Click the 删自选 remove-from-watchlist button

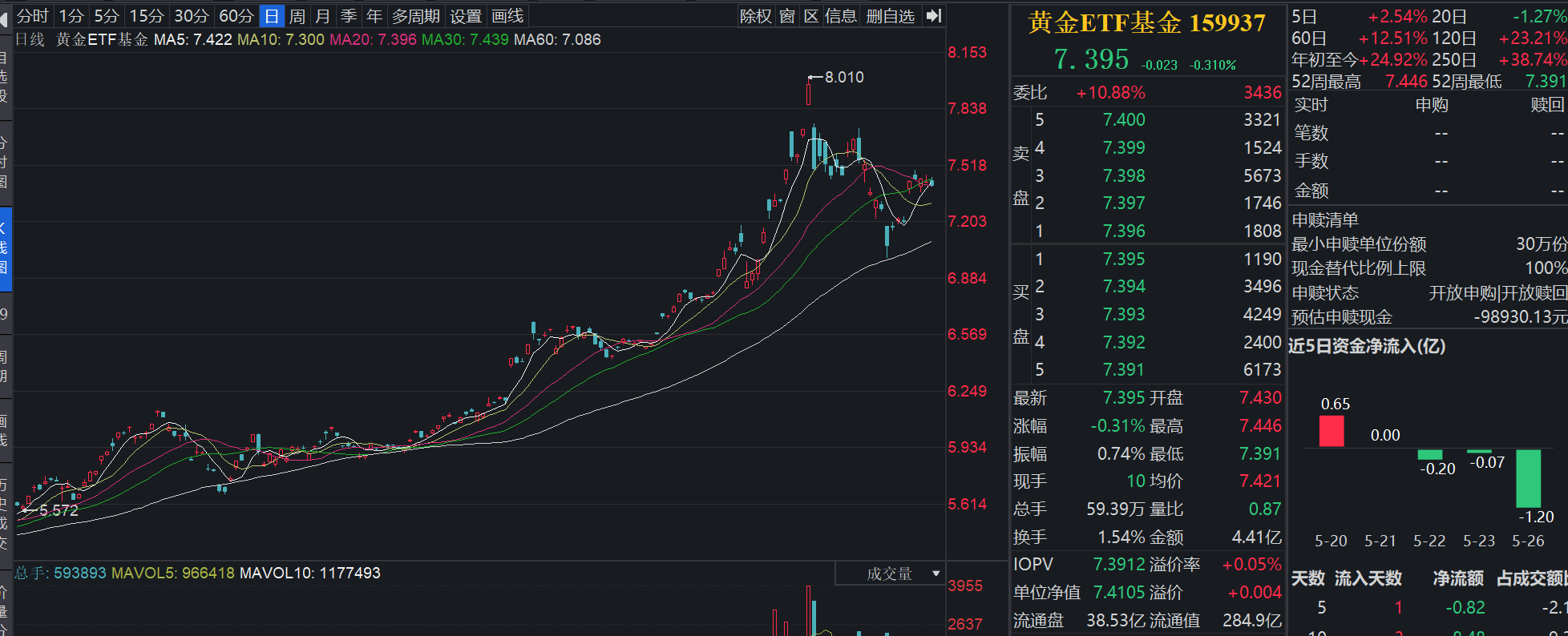pos(891,16)
